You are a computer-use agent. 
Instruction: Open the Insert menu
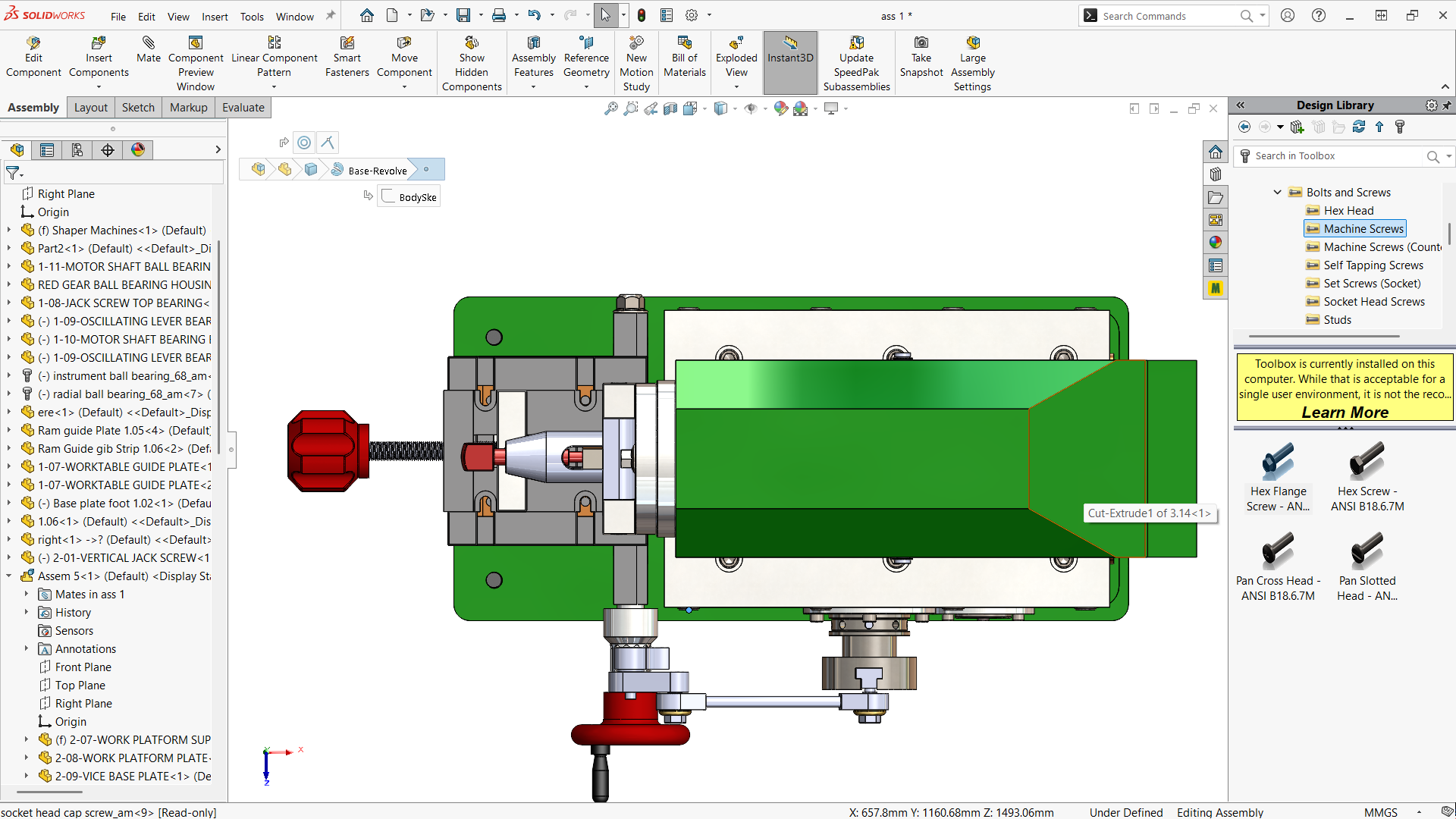(215, 16)
